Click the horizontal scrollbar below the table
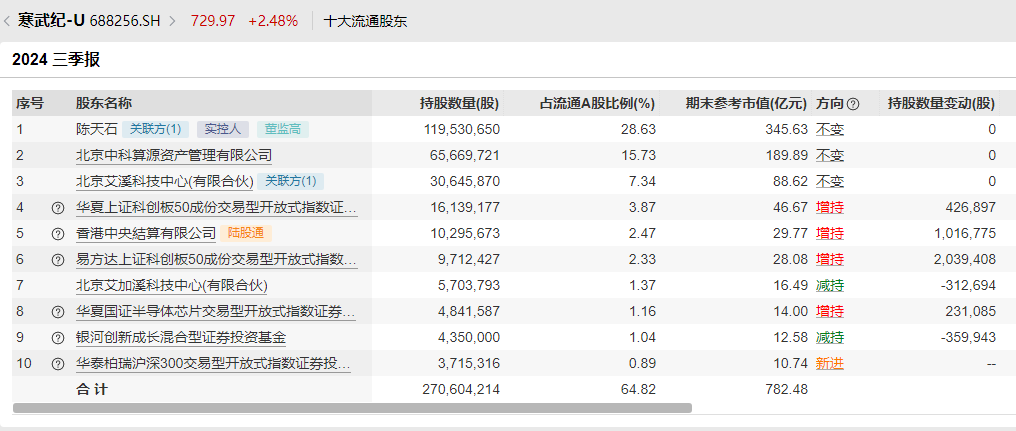 (x=352, y=408)
